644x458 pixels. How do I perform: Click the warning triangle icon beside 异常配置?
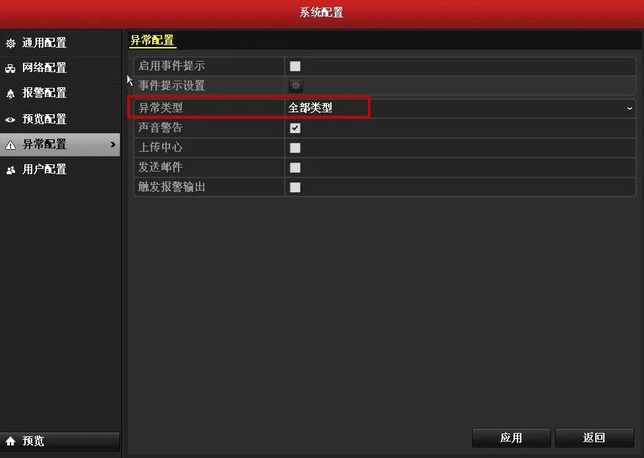10,145
